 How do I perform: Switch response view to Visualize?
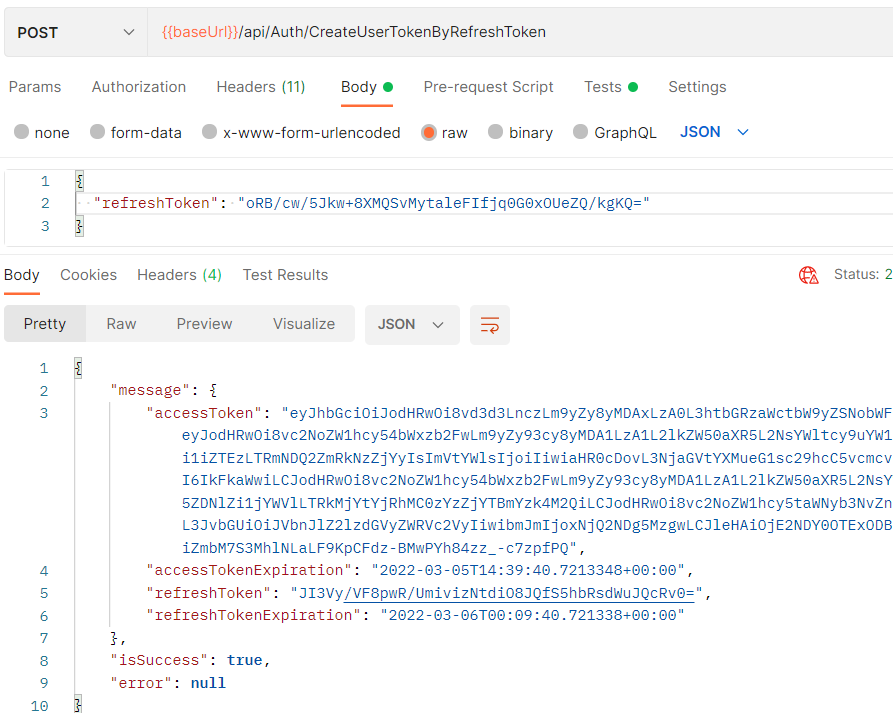[x=304, y=323]
